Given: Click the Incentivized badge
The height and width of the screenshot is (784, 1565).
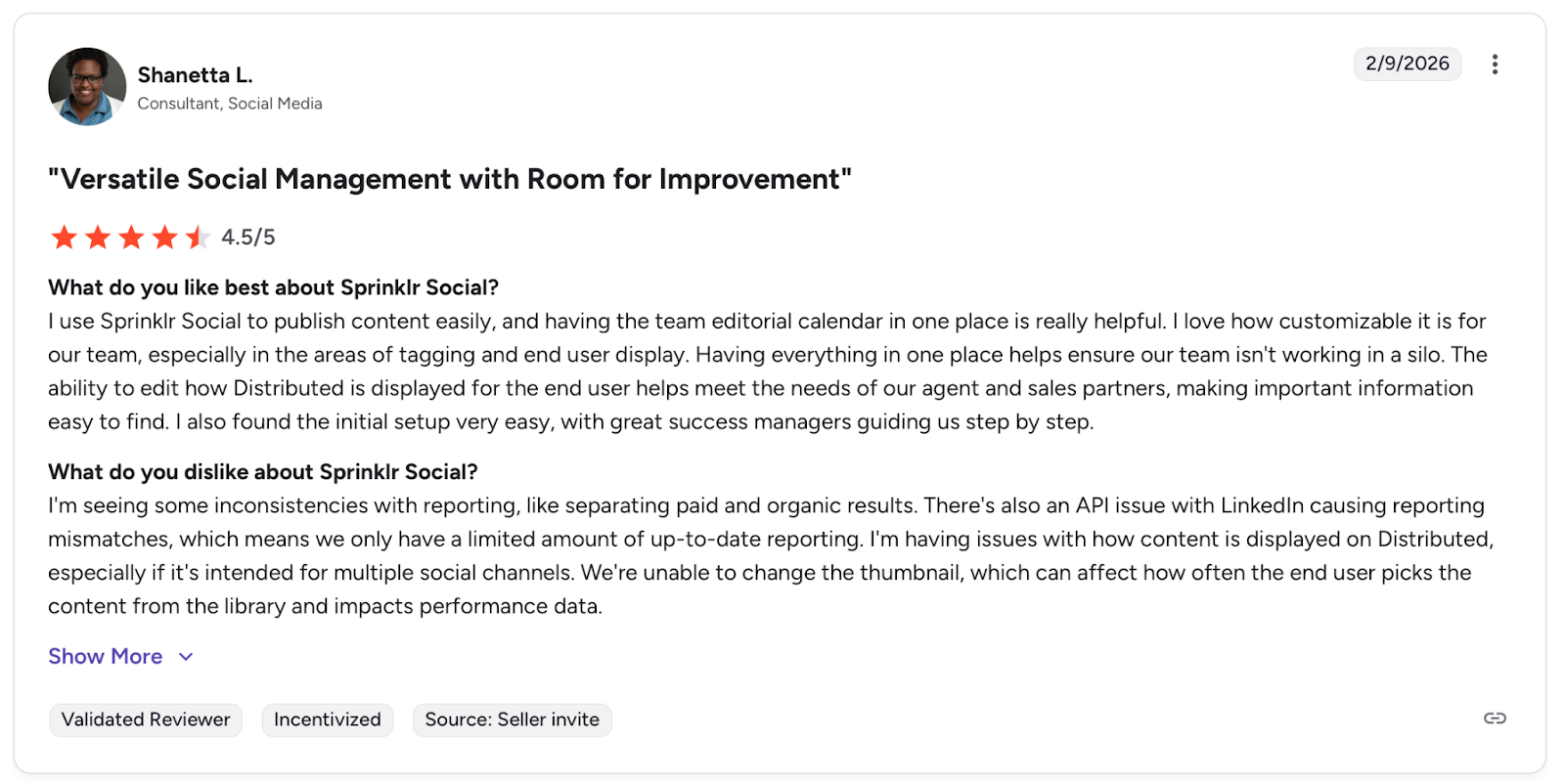Looking at the screenshot, I should [x=328, y=719].
